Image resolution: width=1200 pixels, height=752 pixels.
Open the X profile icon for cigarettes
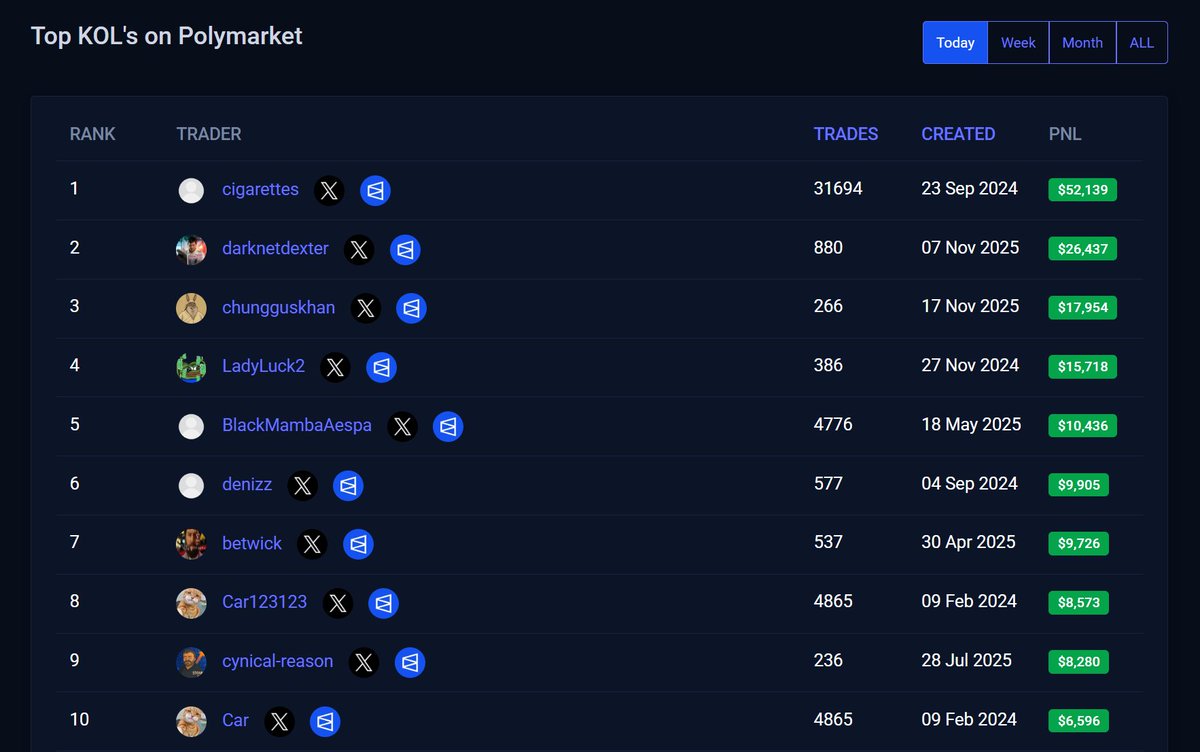(x=329, y=190)
